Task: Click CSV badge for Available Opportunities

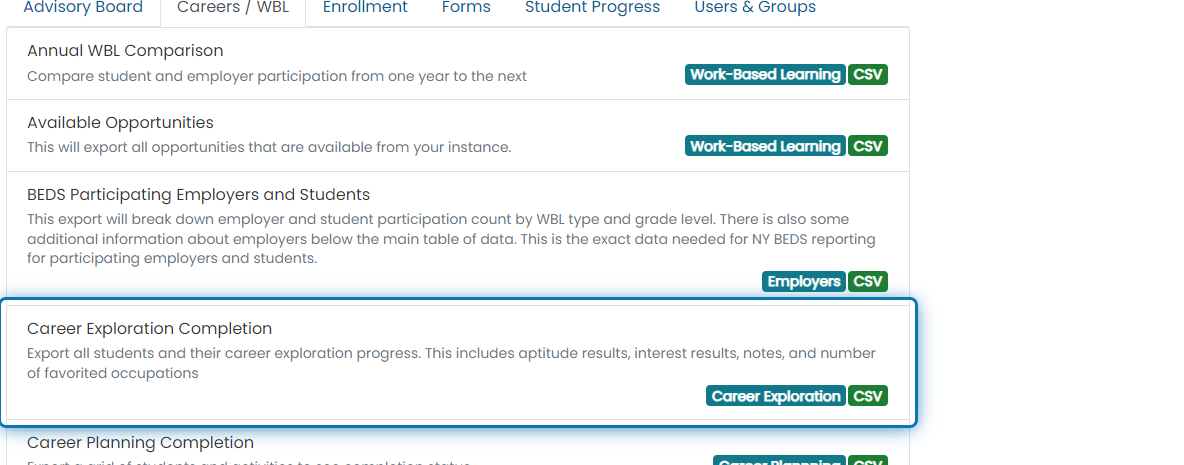Action: click(868, 146)
